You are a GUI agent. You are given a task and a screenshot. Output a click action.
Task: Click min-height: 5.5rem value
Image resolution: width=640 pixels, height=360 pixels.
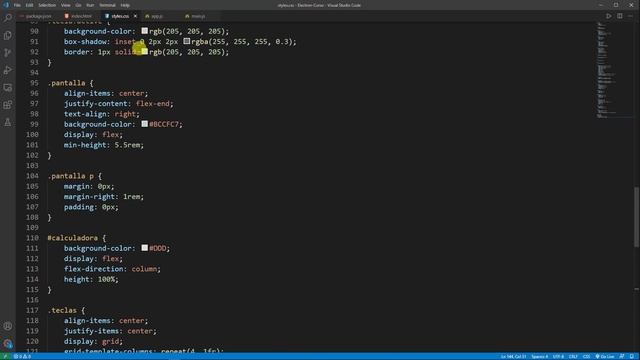point(129,145)
